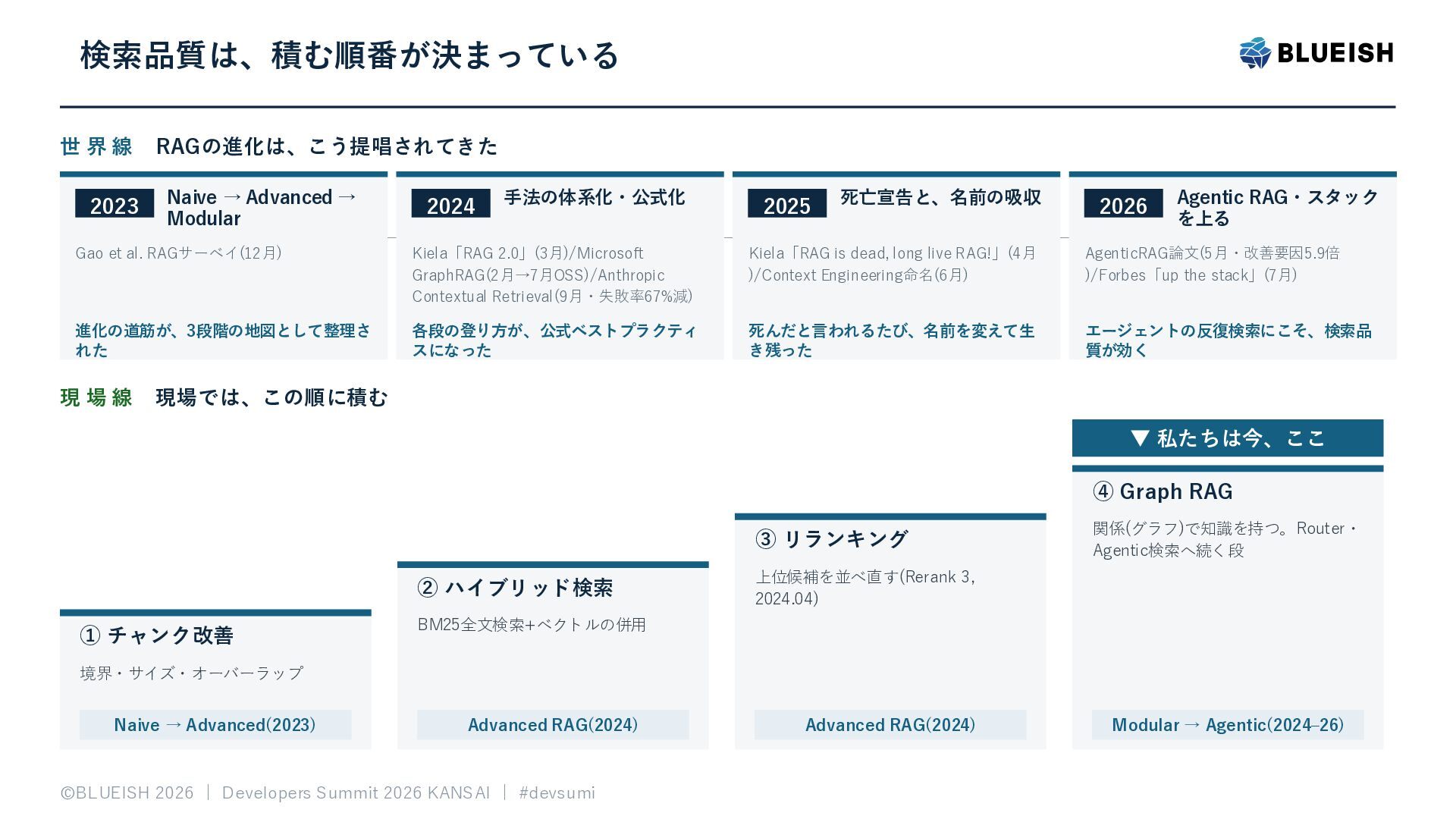Image resolution: width=1456 pixels, height=819 pixels.
Task: Click the ④ Graph RAG step title
Action: 1163,491
